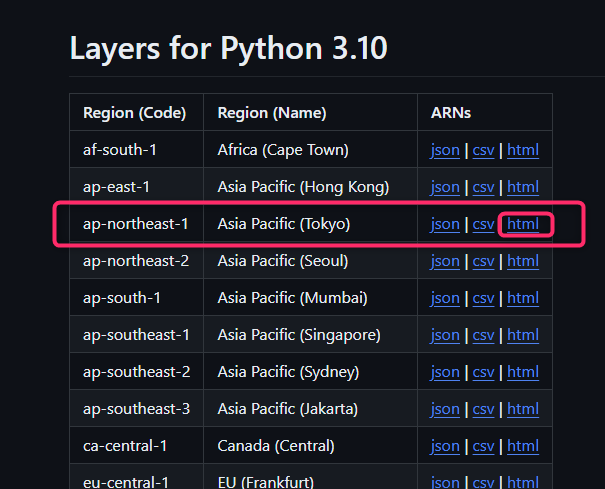
Task: Open html link for Africa (Cape Town)
Action: (523, 150)
